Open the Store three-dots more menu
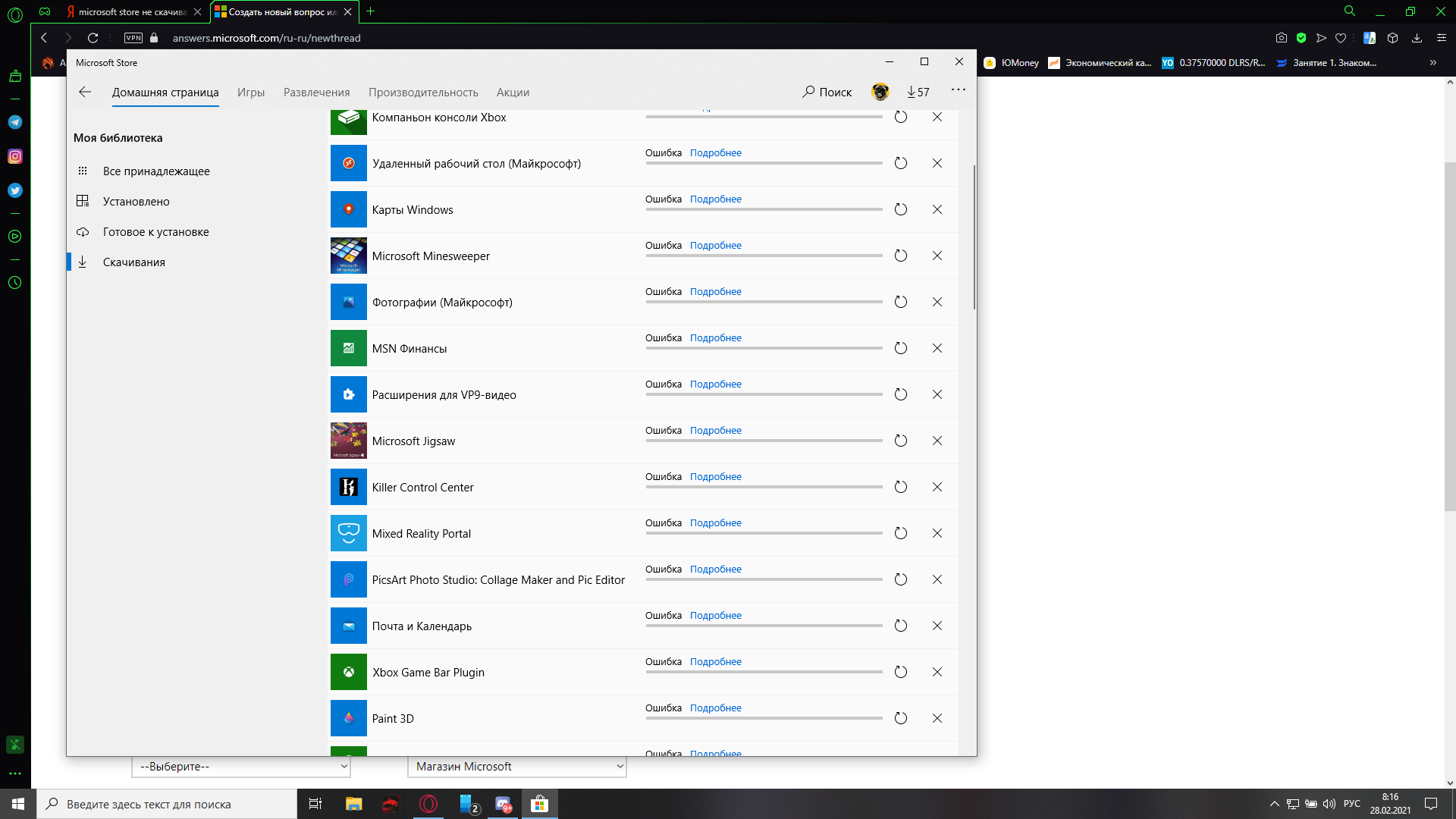The width and height of the screenshot is (1456, 819). coord(959,89)
